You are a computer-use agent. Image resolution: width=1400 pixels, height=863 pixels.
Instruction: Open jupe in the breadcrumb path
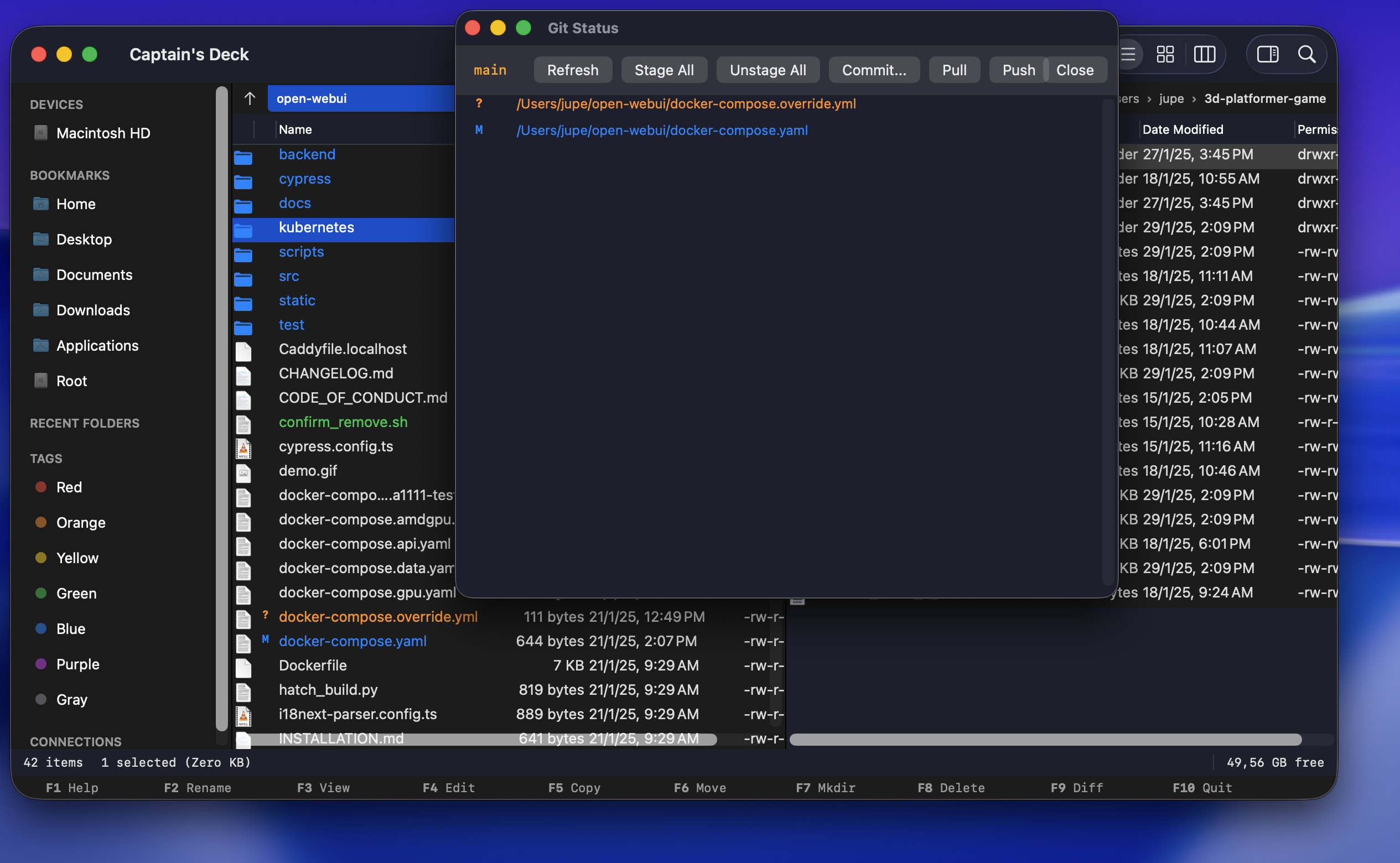click(1171, 98)
